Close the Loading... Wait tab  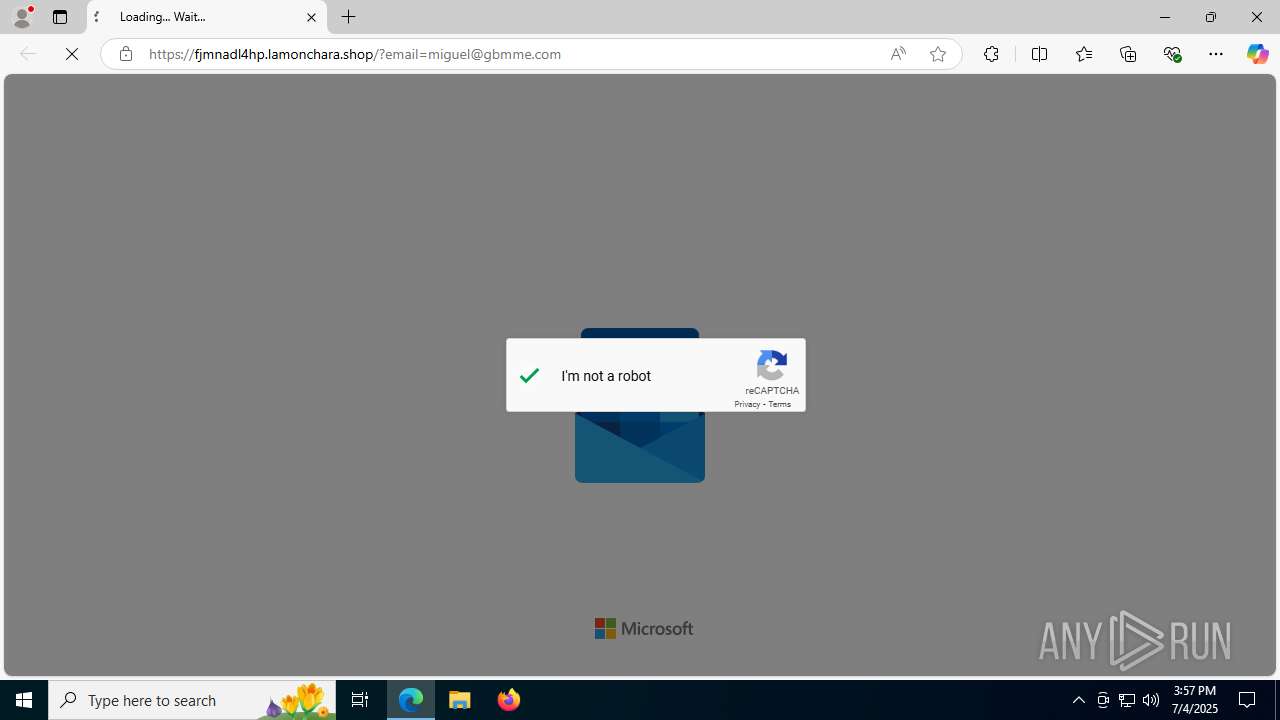311,17
